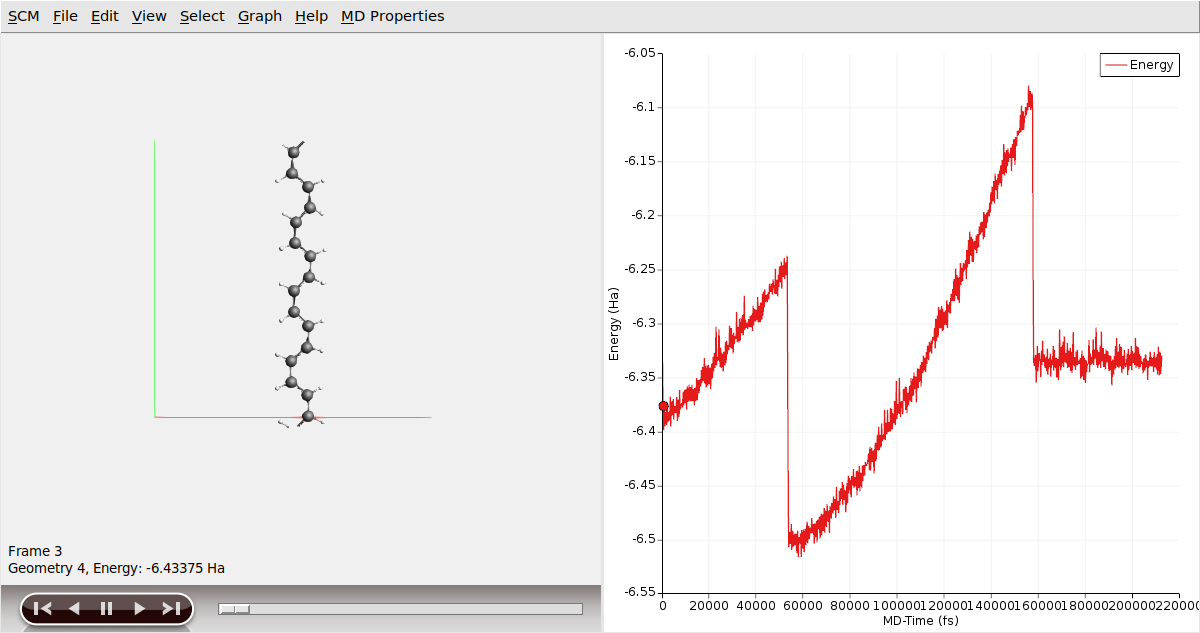Image resolution: width=1200 pixels, height=633 pixels.
Task: Open the Select menu
Action: 202,16
